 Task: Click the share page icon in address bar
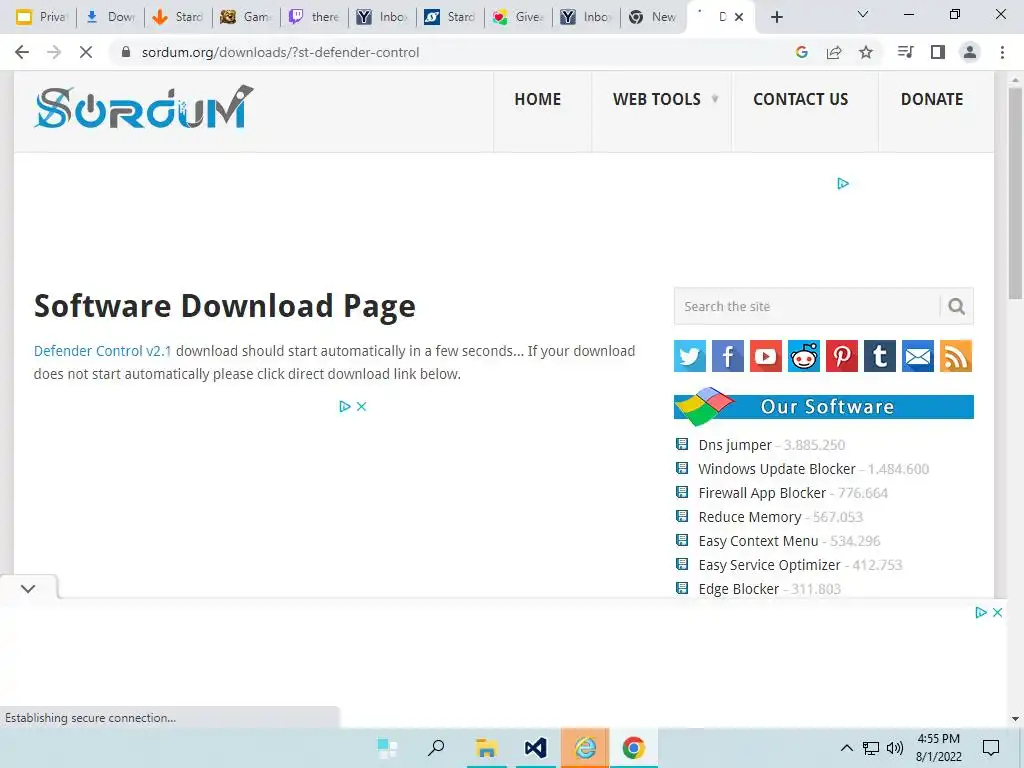[x=834, y=52]
